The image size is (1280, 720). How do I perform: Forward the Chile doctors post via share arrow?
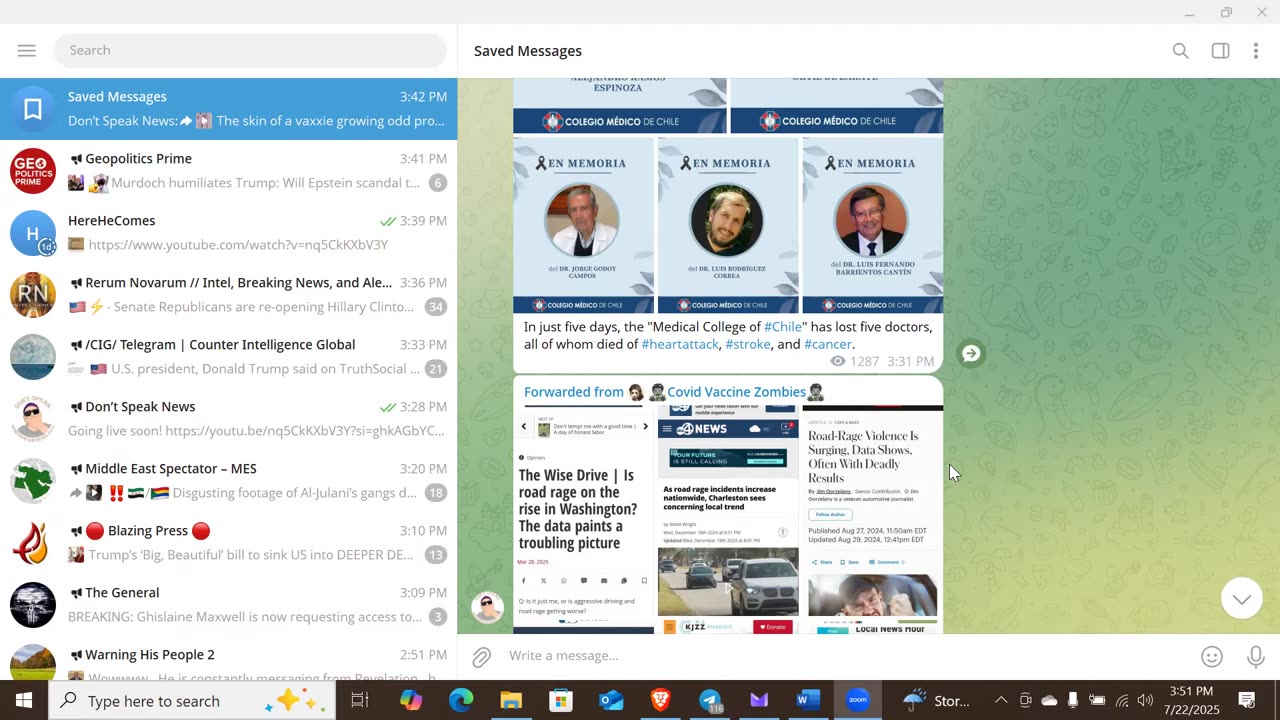click(x=970, y=353)
